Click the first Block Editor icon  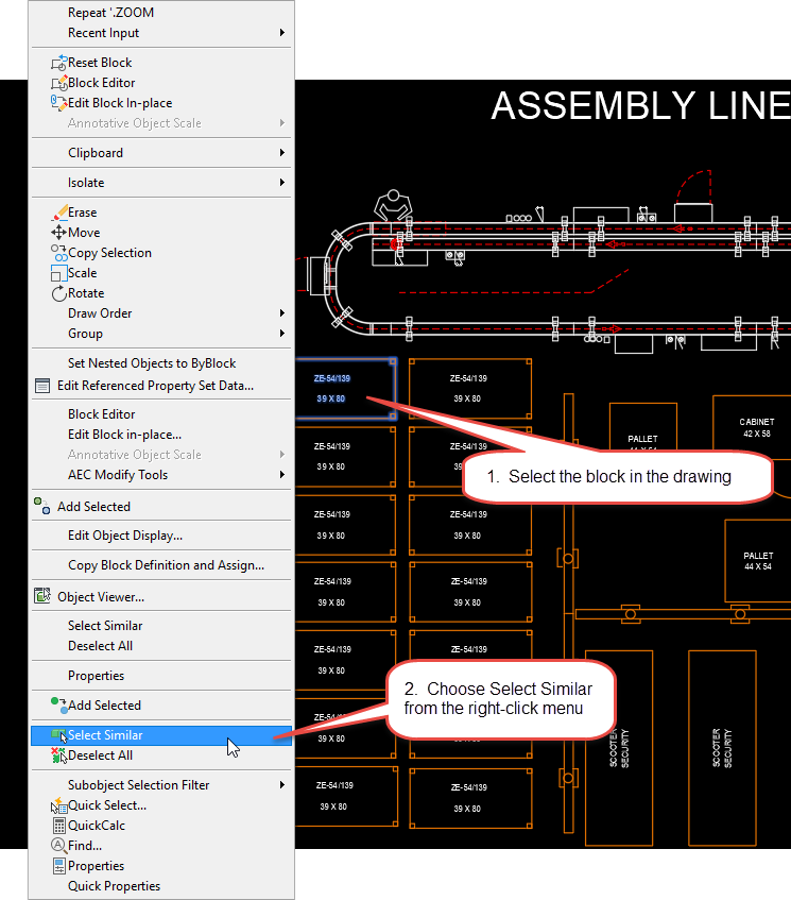(x=59, y=83)
